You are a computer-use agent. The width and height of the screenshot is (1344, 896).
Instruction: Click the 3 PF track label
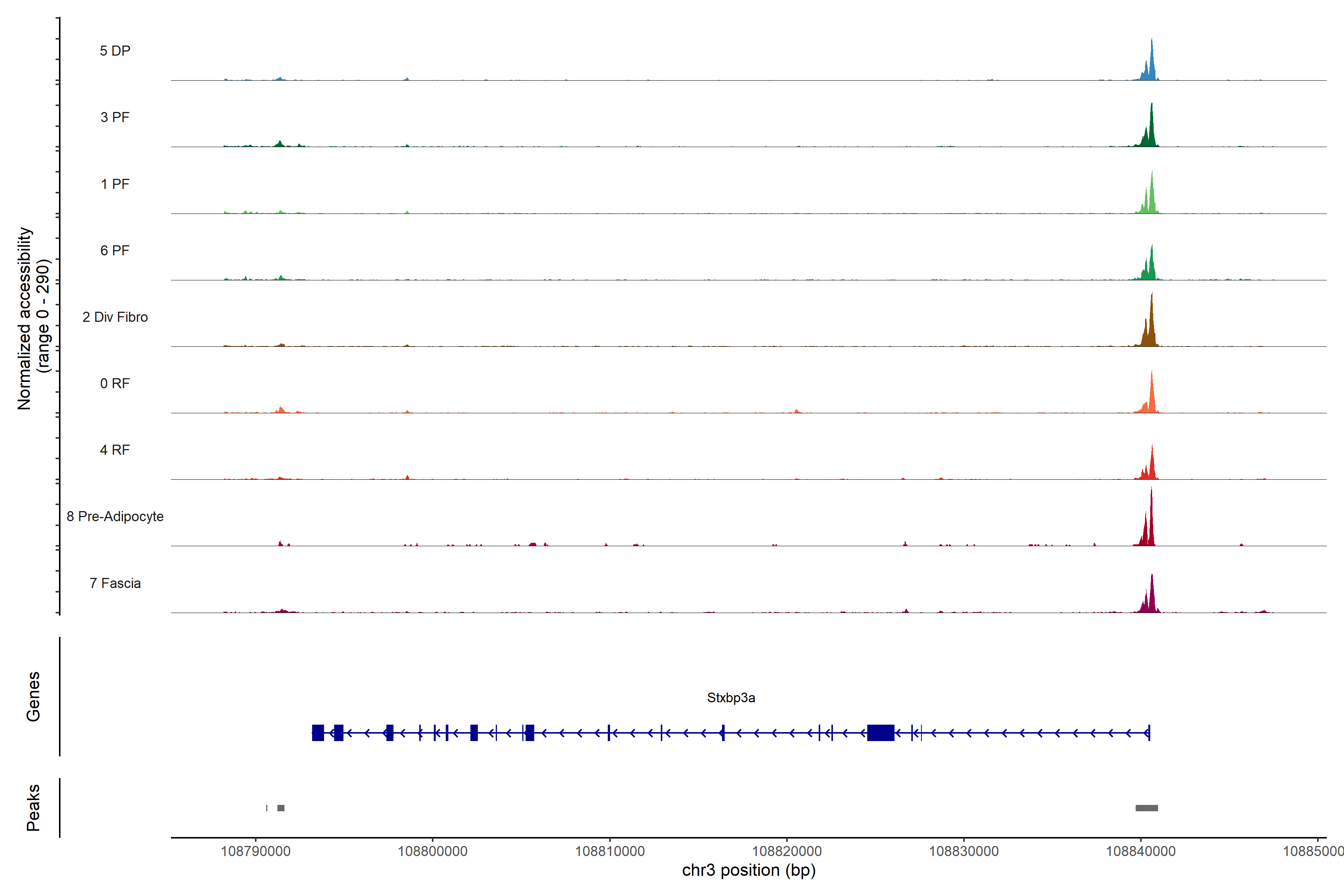pyautogui.click(x=115, y=117)
